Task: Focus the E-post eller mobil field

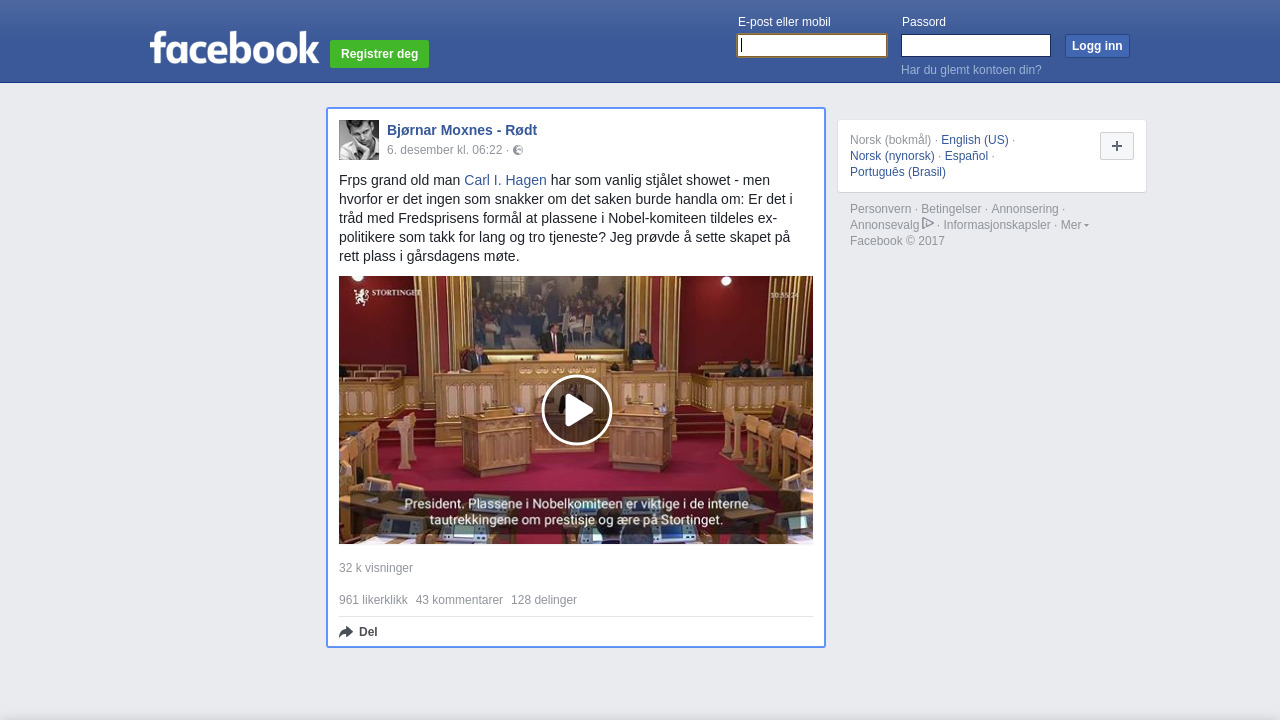Action: click(812, 46)
